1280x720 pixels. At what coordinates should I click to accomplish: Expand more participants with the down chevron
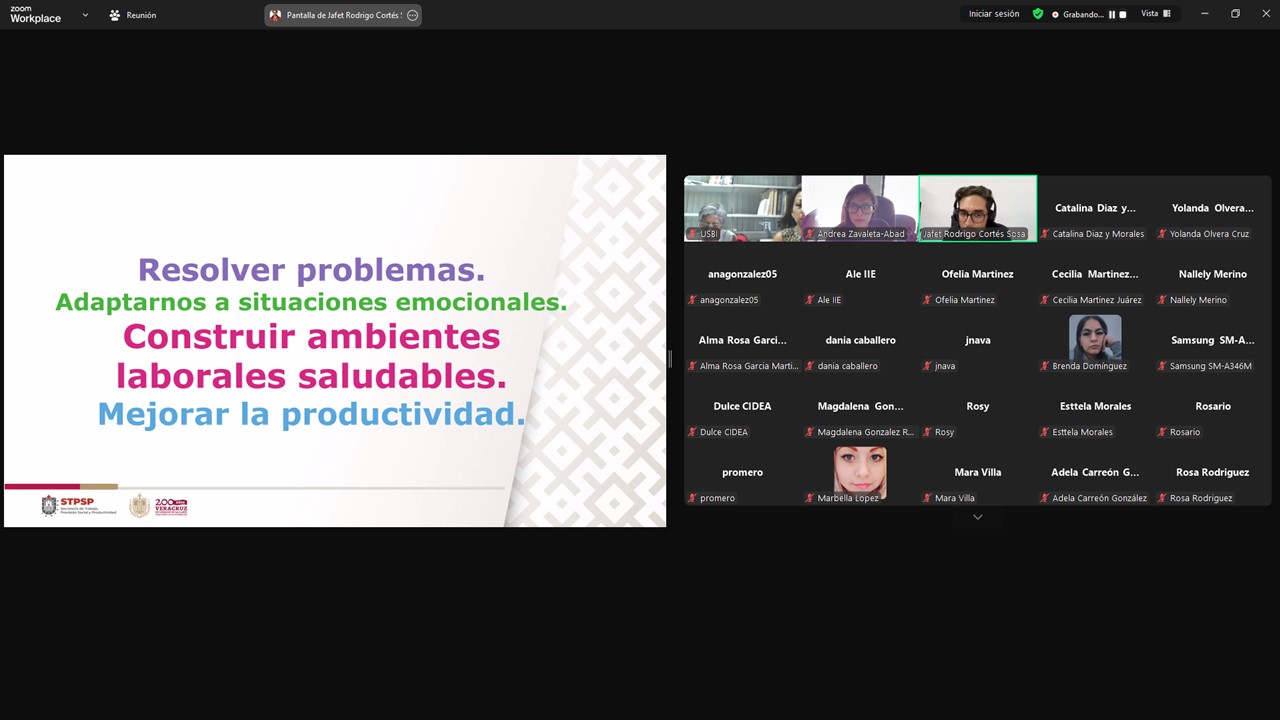pos(977,517)
